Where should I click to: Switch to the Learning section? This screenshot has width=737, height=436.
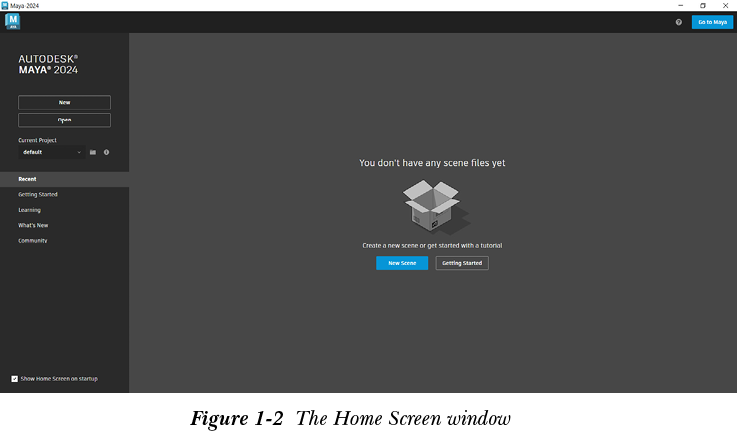[x=29, y=210]
